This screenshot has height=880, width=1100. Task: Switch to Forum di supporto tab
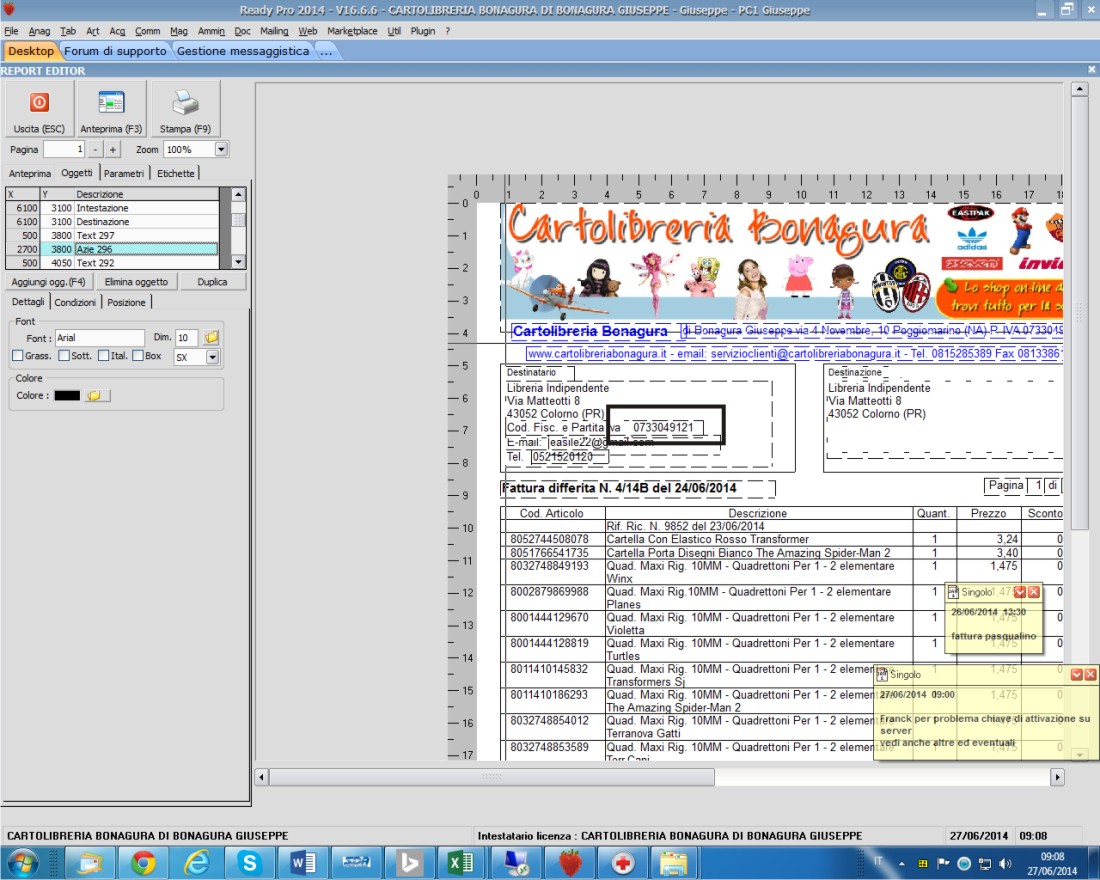(115, 51)
